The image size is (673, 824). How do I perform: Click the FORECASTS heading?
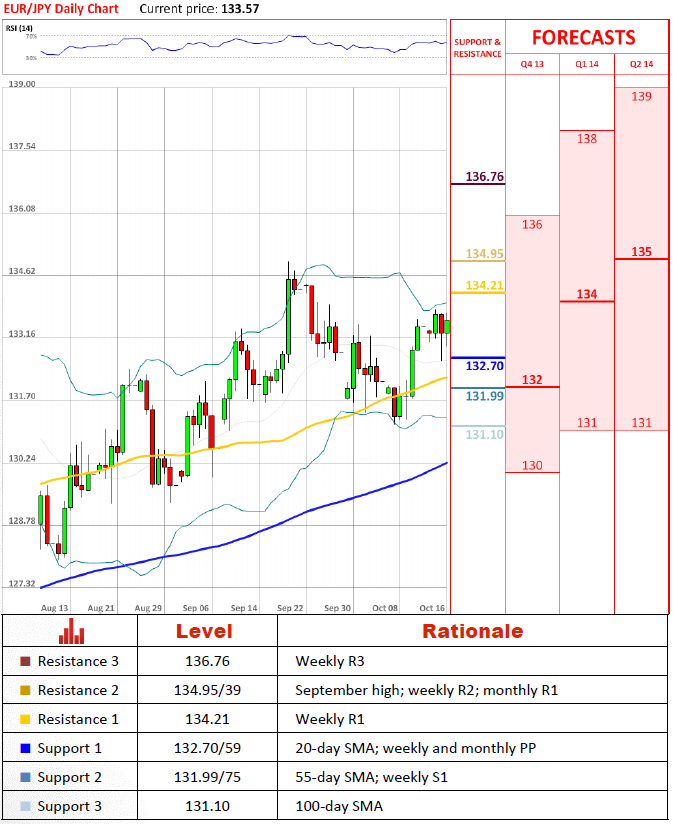point(583,38)
